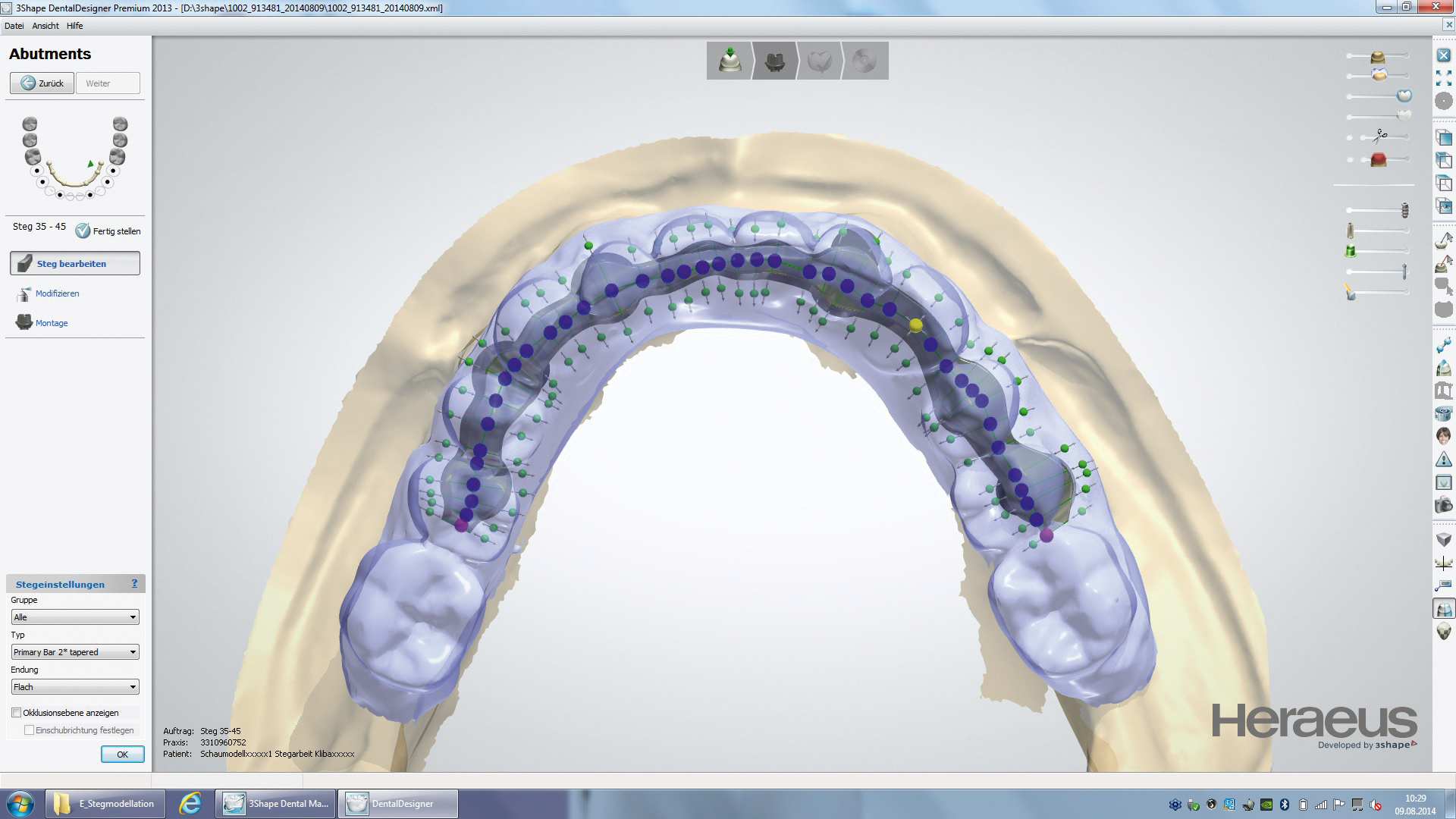Click the Modifizieren option
This screenshot has width=1456, height=819.
tap(57, 293)
